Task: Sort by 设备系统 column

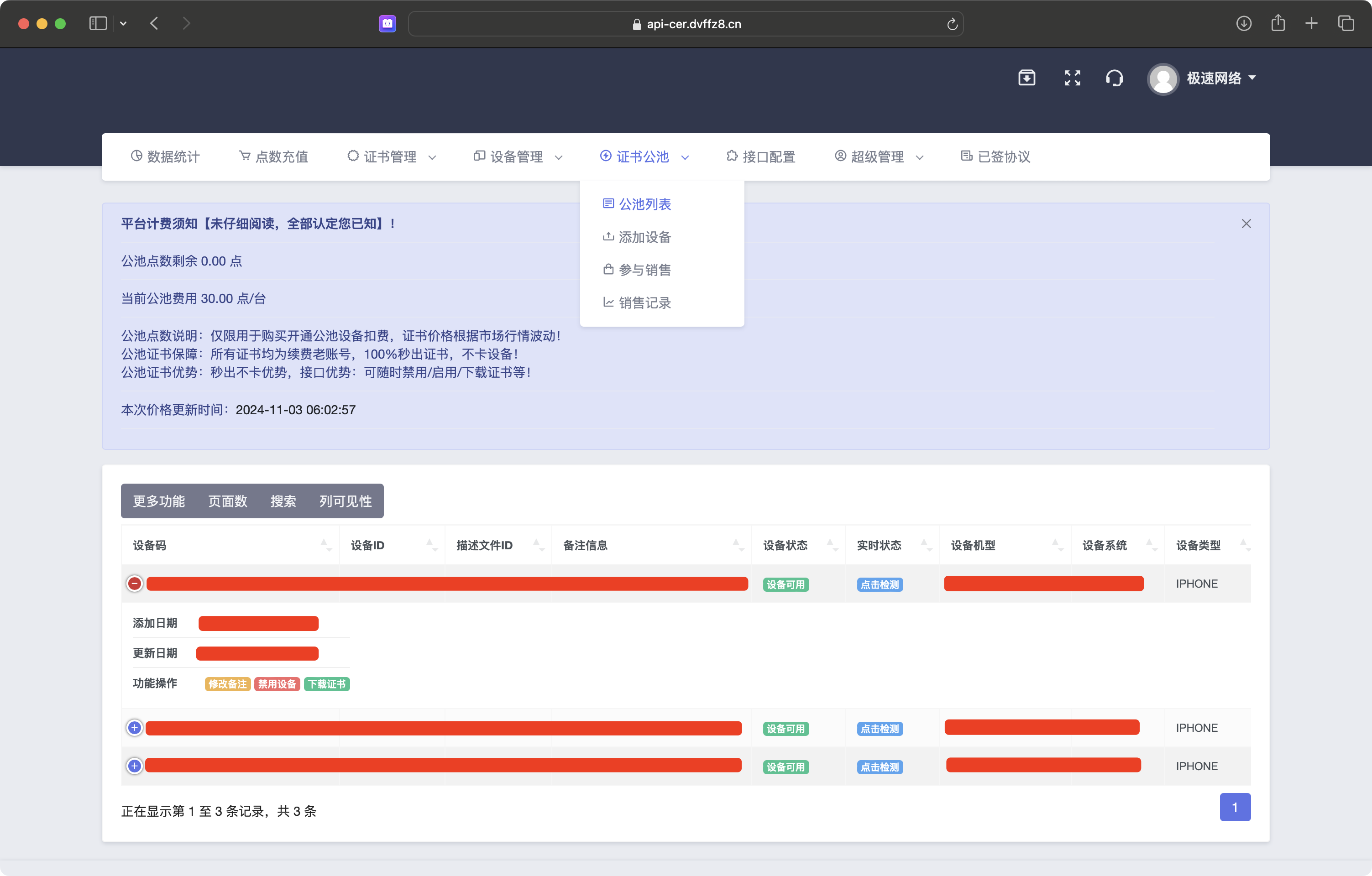Action: tap(1118, 546)
